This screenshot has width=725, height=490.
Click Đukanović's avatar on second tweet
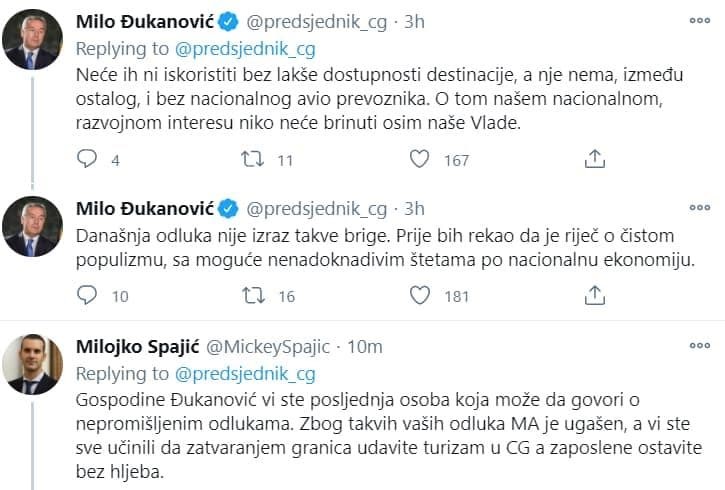(31, 229)
